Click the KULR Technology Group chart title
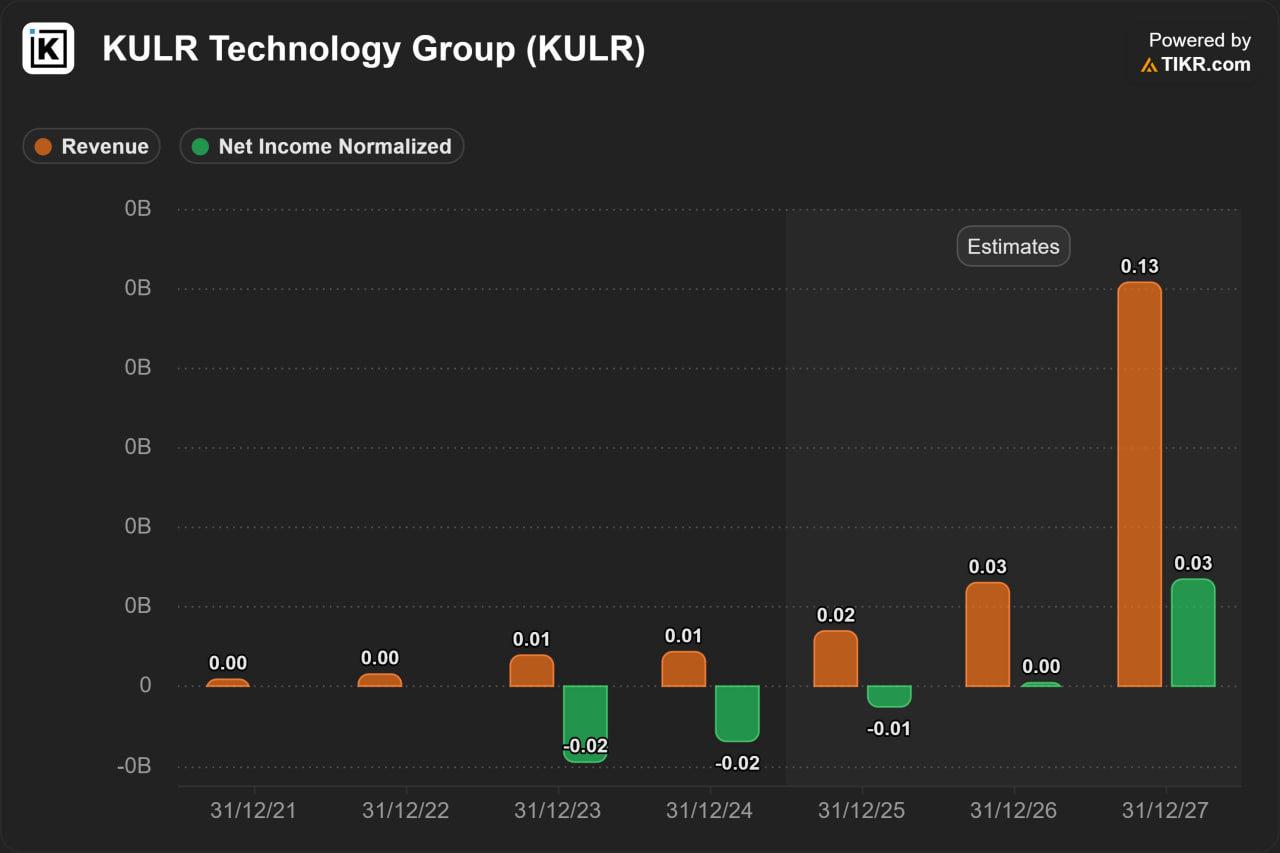Viewport: 1280px width, 853px height. pyautogui.click(x=373, y=49)
